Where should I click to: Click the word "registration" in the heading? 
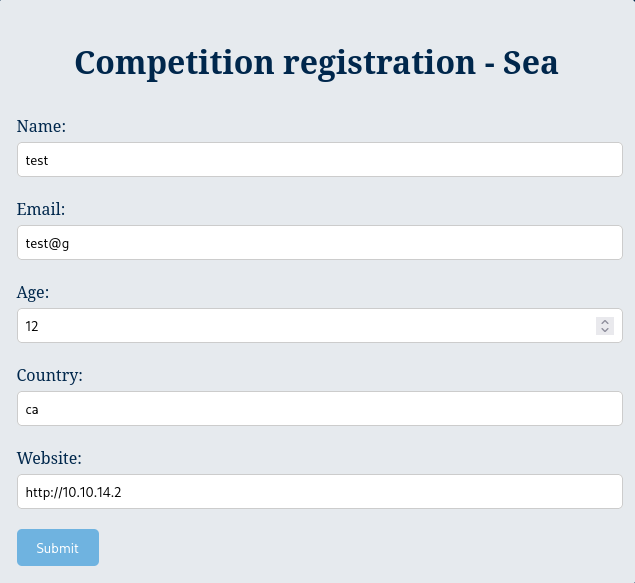pyautogui.click(x=378, y=62)
